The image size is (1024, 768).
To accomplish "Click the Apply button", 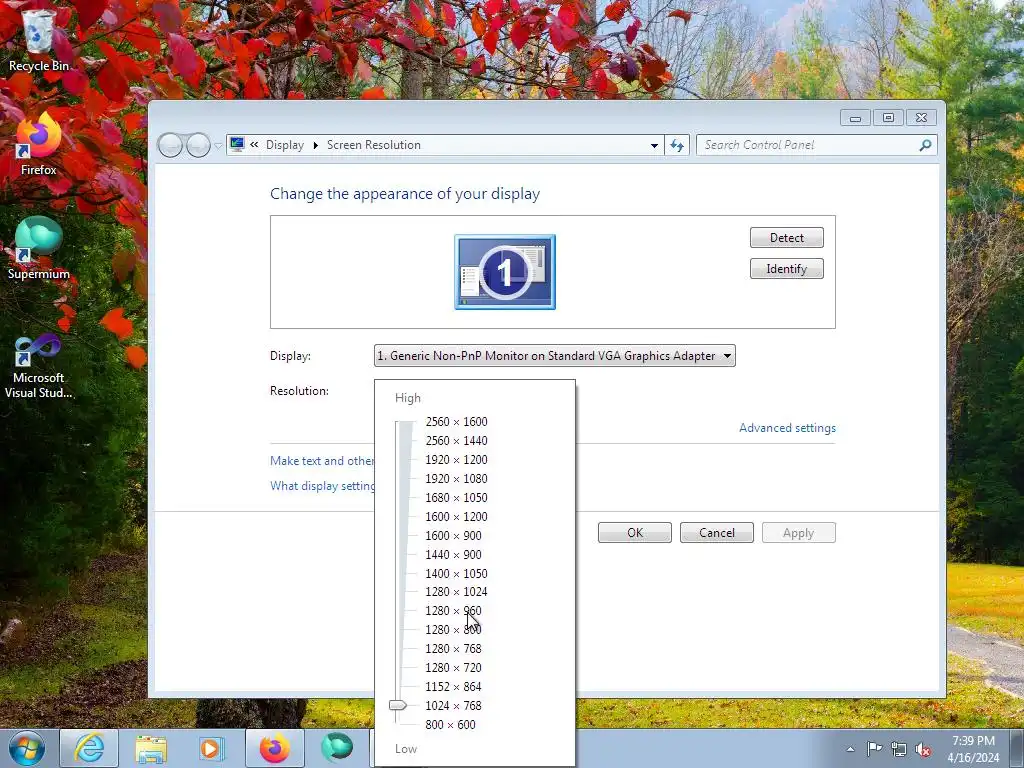I will point(799,533).
